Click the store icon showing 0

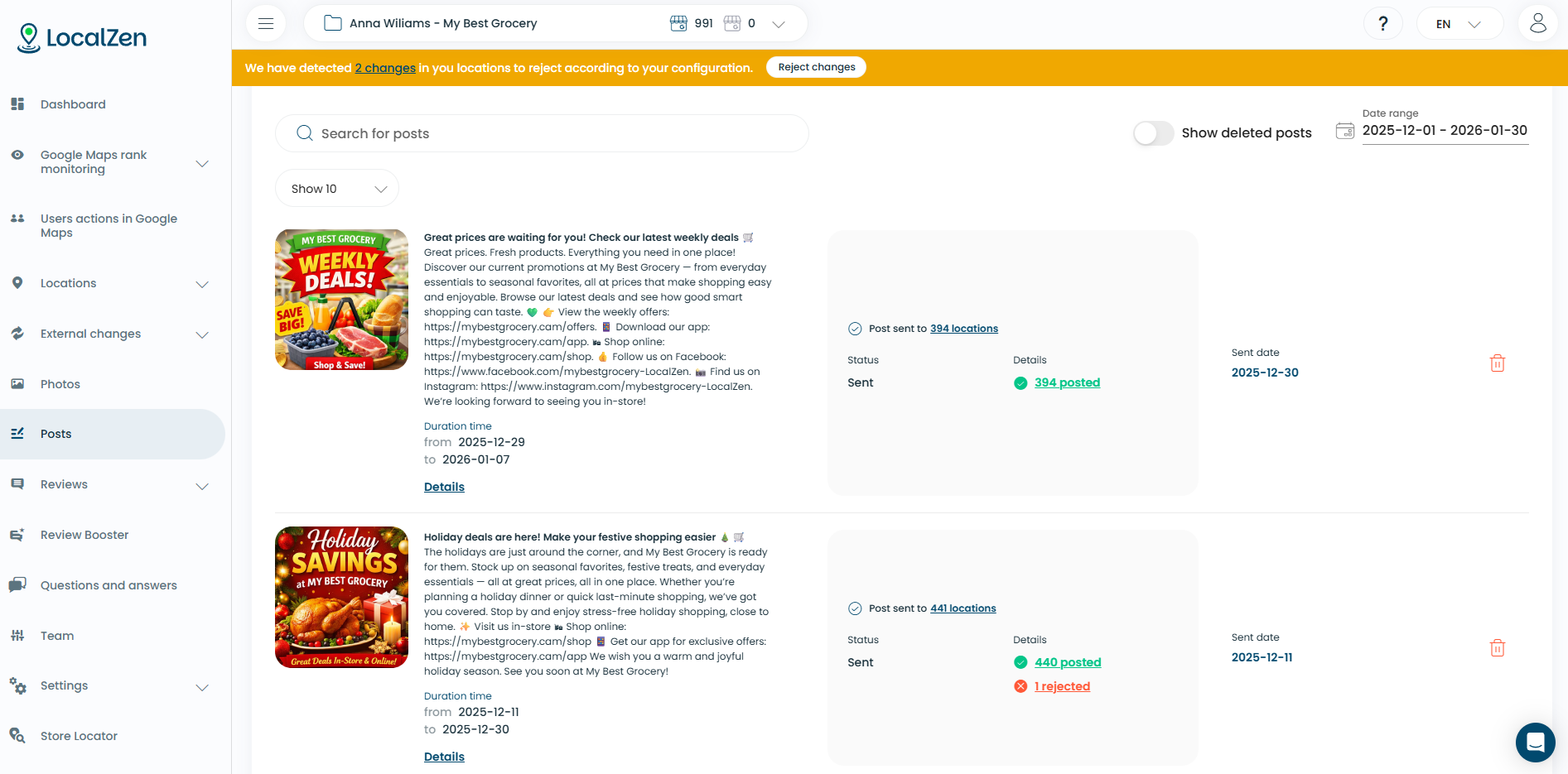[732, 23]
